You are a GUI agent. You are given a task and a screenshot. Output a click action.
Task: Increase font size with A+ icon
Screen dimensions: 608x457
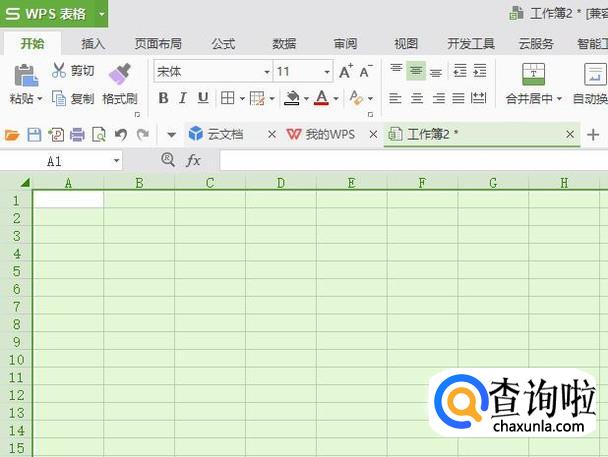click(x=346, y=71)
